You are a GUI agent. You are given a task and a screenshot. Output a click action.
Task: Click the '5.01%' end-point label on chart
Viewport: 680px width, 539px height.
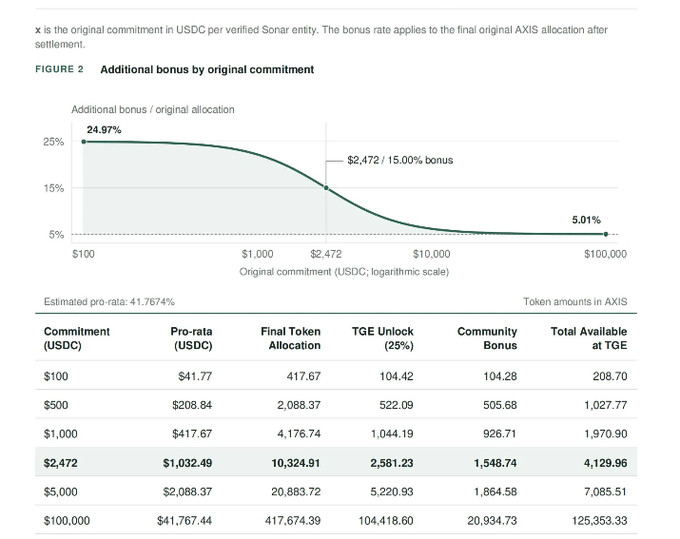pyautogui.click(x=586, y=220)
